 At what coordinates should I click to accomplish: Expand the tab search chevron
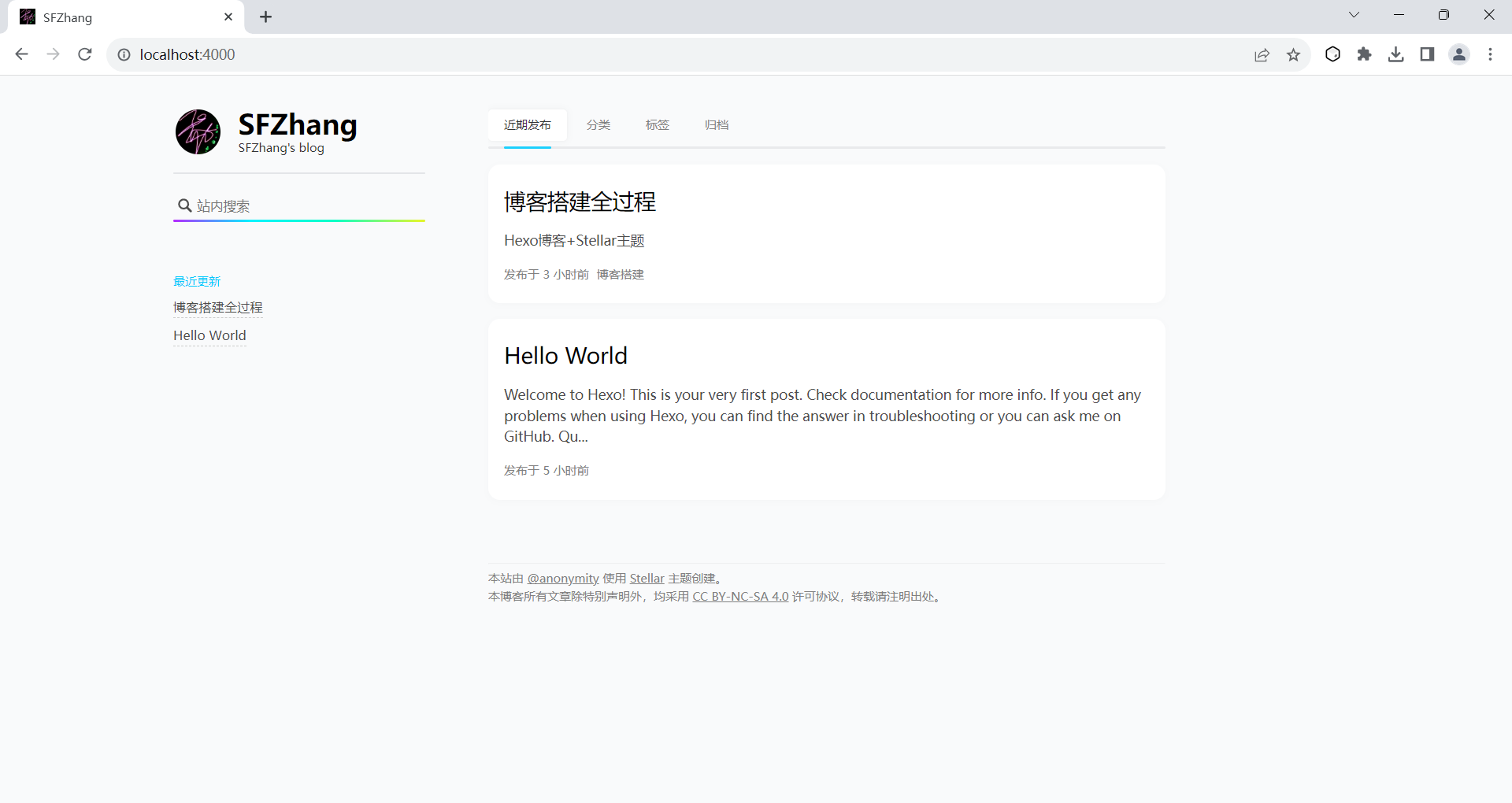[1354, 15]
